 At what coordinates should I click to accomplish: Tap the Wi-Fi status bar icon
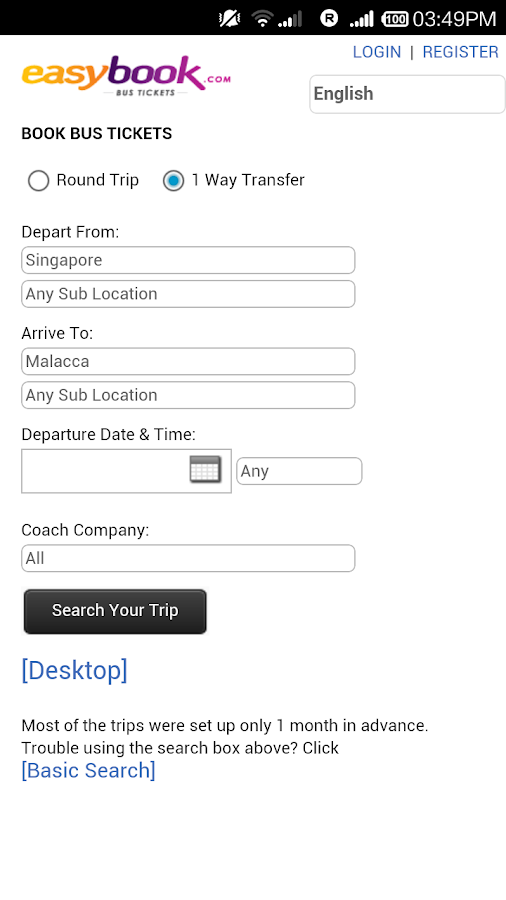tap(262, 18)
